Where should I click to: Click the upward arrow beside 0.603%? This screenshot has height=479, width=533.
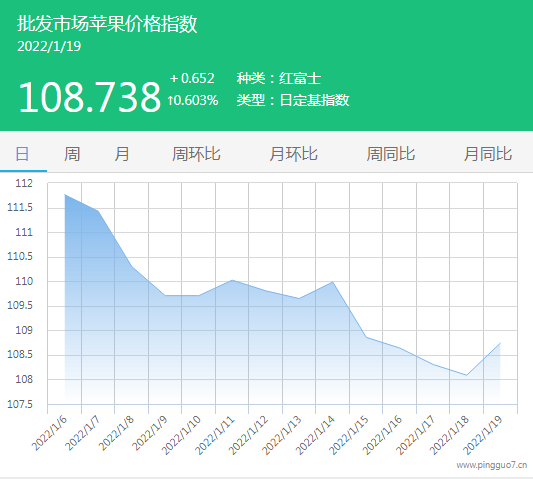(x=171, y=100)
